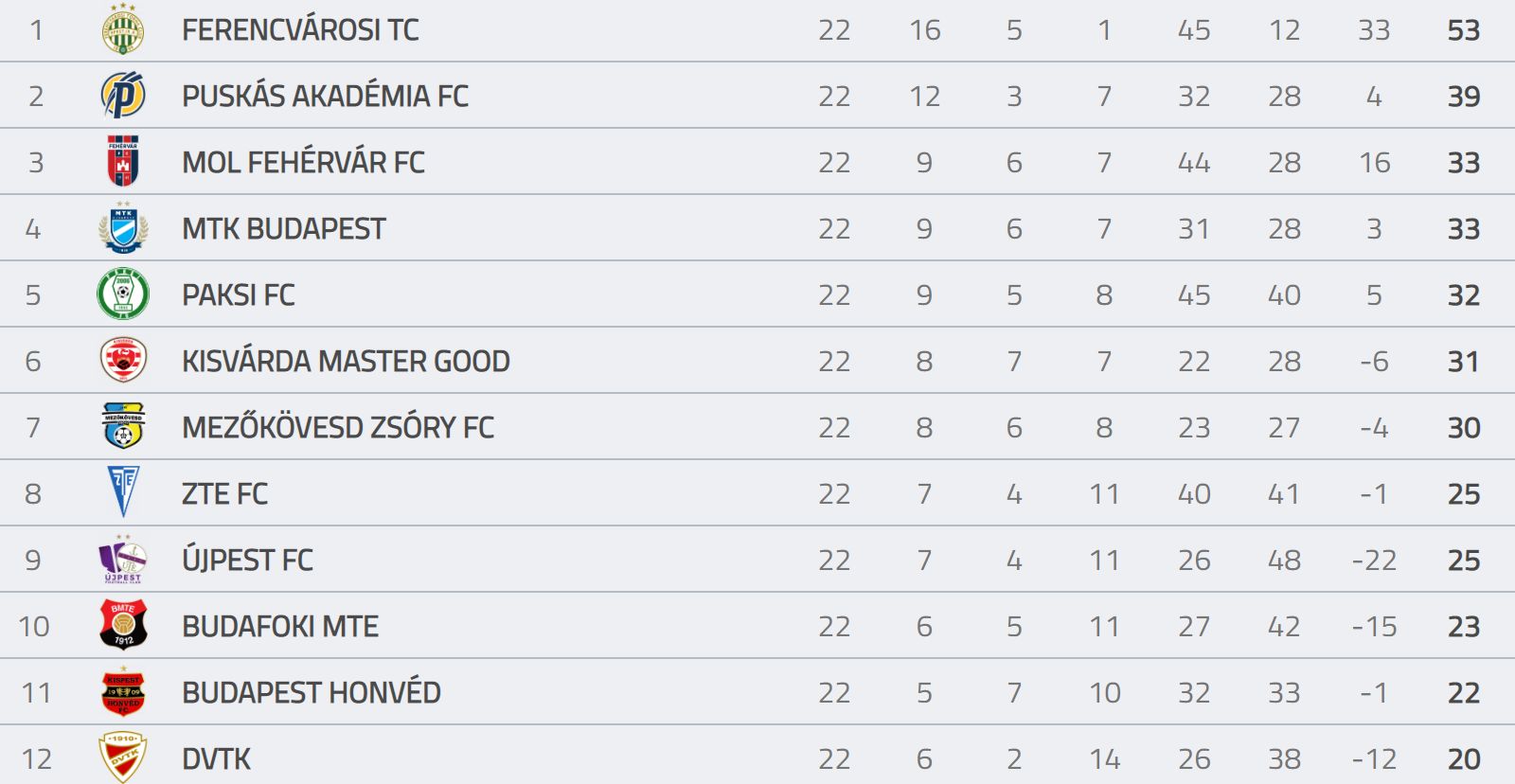This screenshot has height=784, width=1515.
Task: Click the ZTE FC pennant logo
Action: point(123,491)
